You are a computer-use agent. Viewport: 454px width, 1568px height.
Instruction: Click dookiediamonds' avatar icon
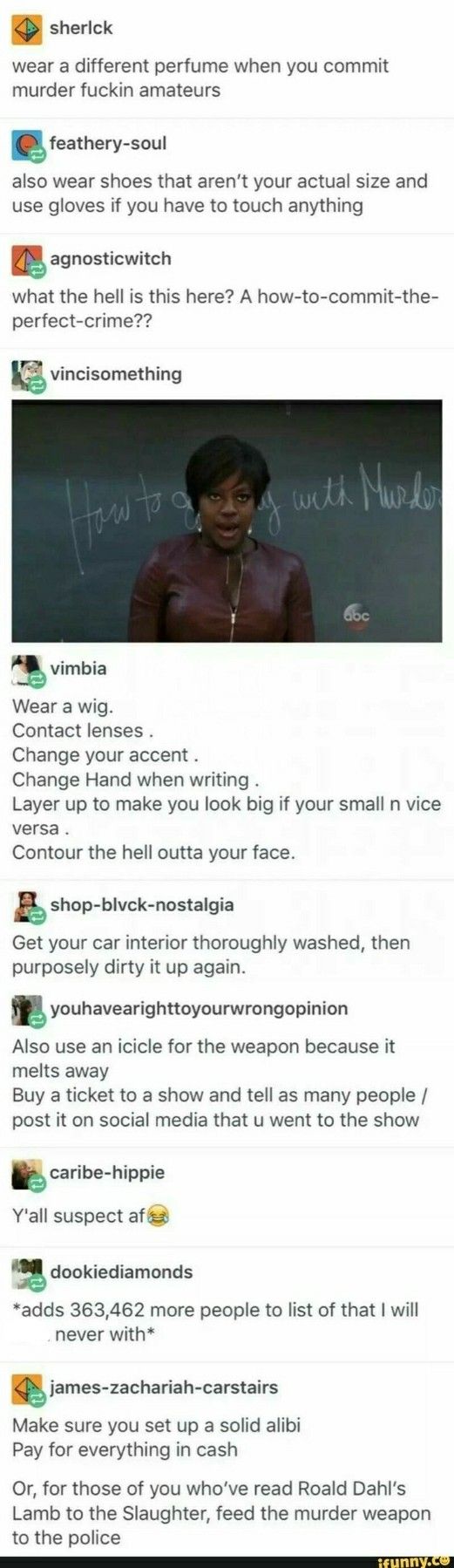[27, 1273]
